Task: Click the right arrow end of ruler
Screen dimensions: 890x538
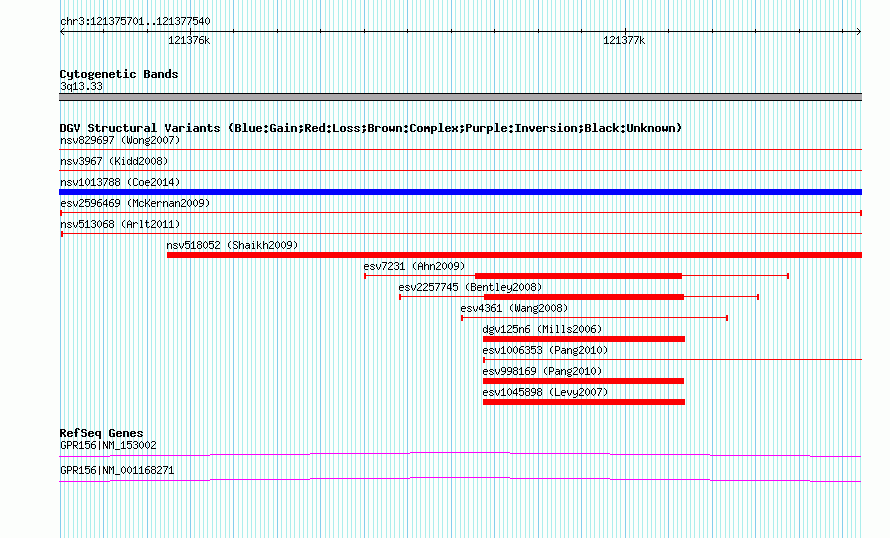Action: coord(859,32)
